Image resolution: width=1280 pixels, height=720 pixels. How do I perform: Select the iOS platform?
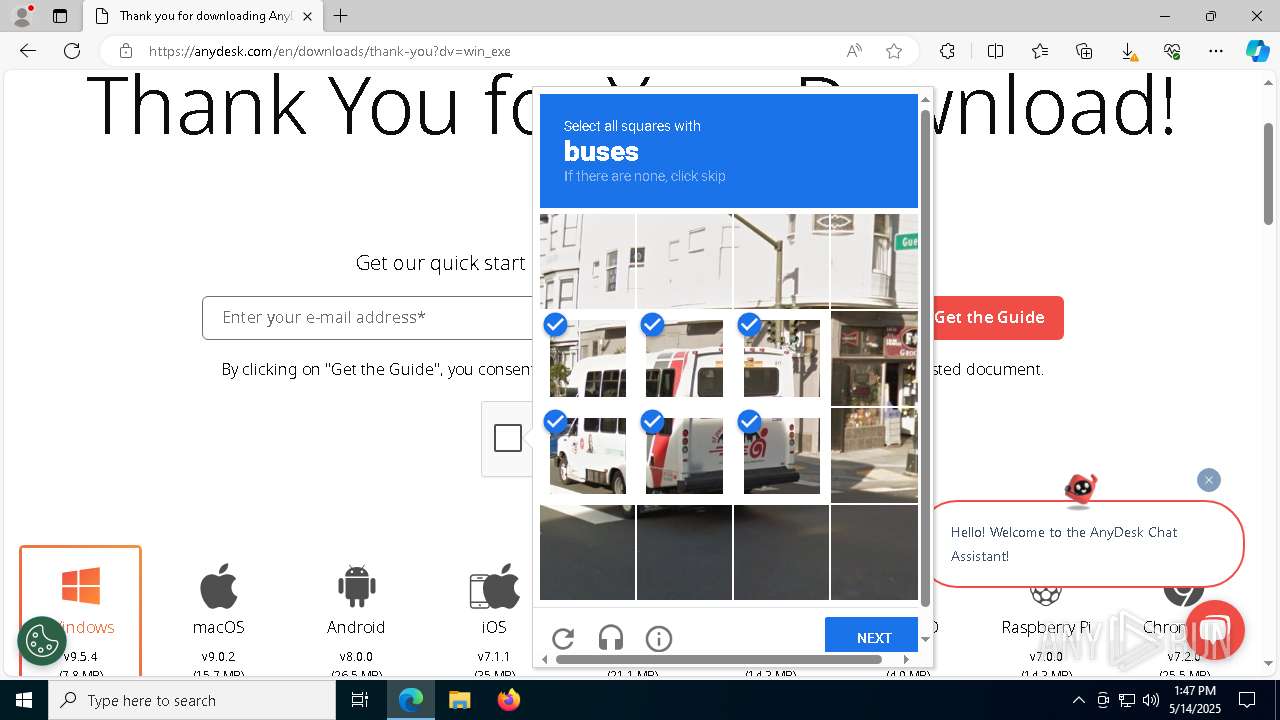(494, 610)
